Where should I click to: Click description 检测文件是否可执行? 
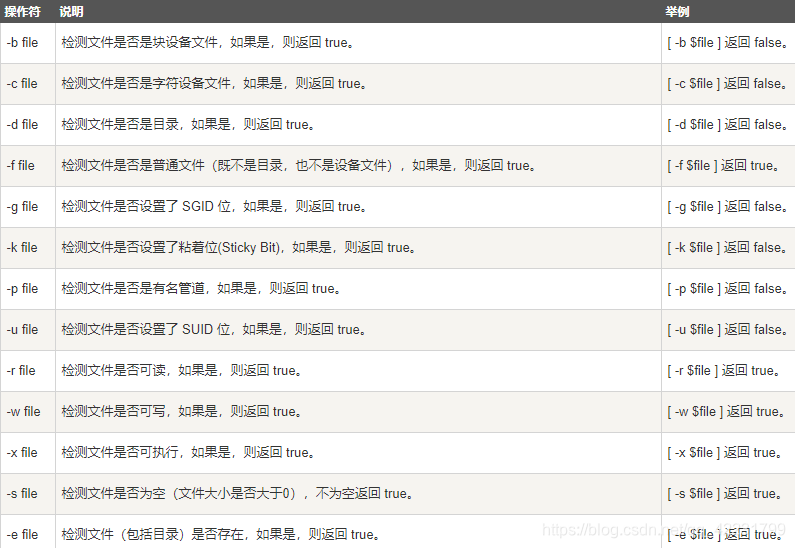click(x=188, y=453)
